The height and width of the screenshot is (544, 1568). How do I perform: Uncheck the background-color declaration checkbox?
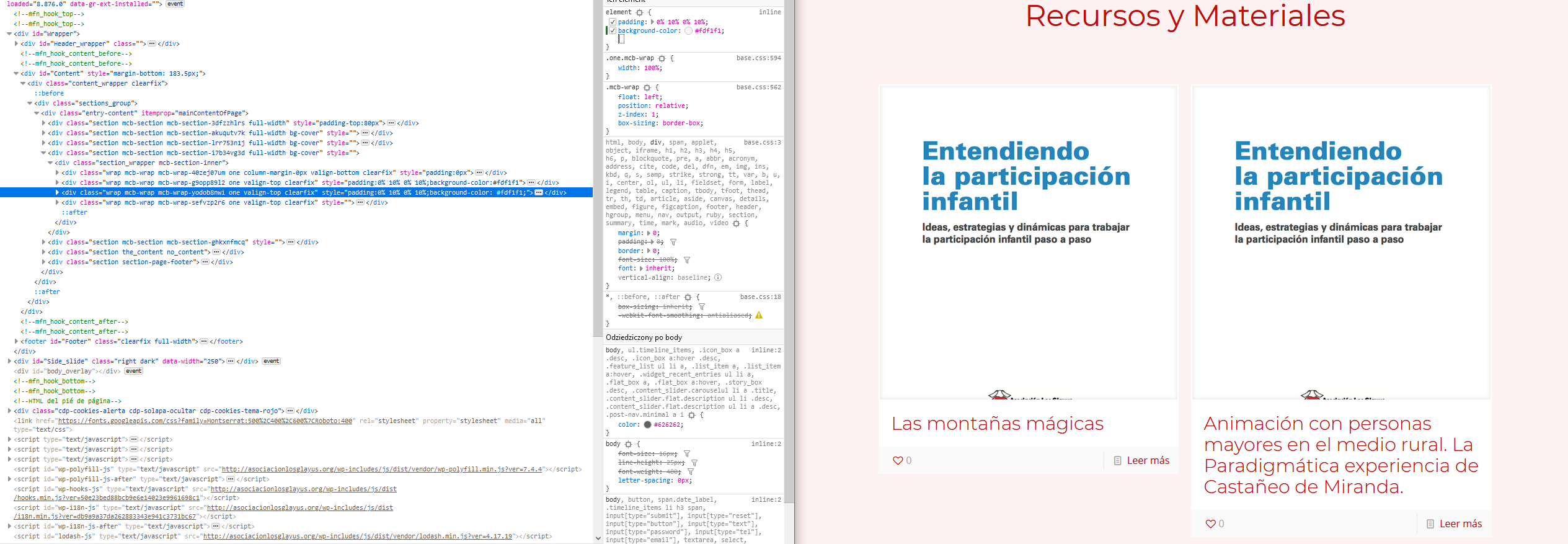pos(613,30)
